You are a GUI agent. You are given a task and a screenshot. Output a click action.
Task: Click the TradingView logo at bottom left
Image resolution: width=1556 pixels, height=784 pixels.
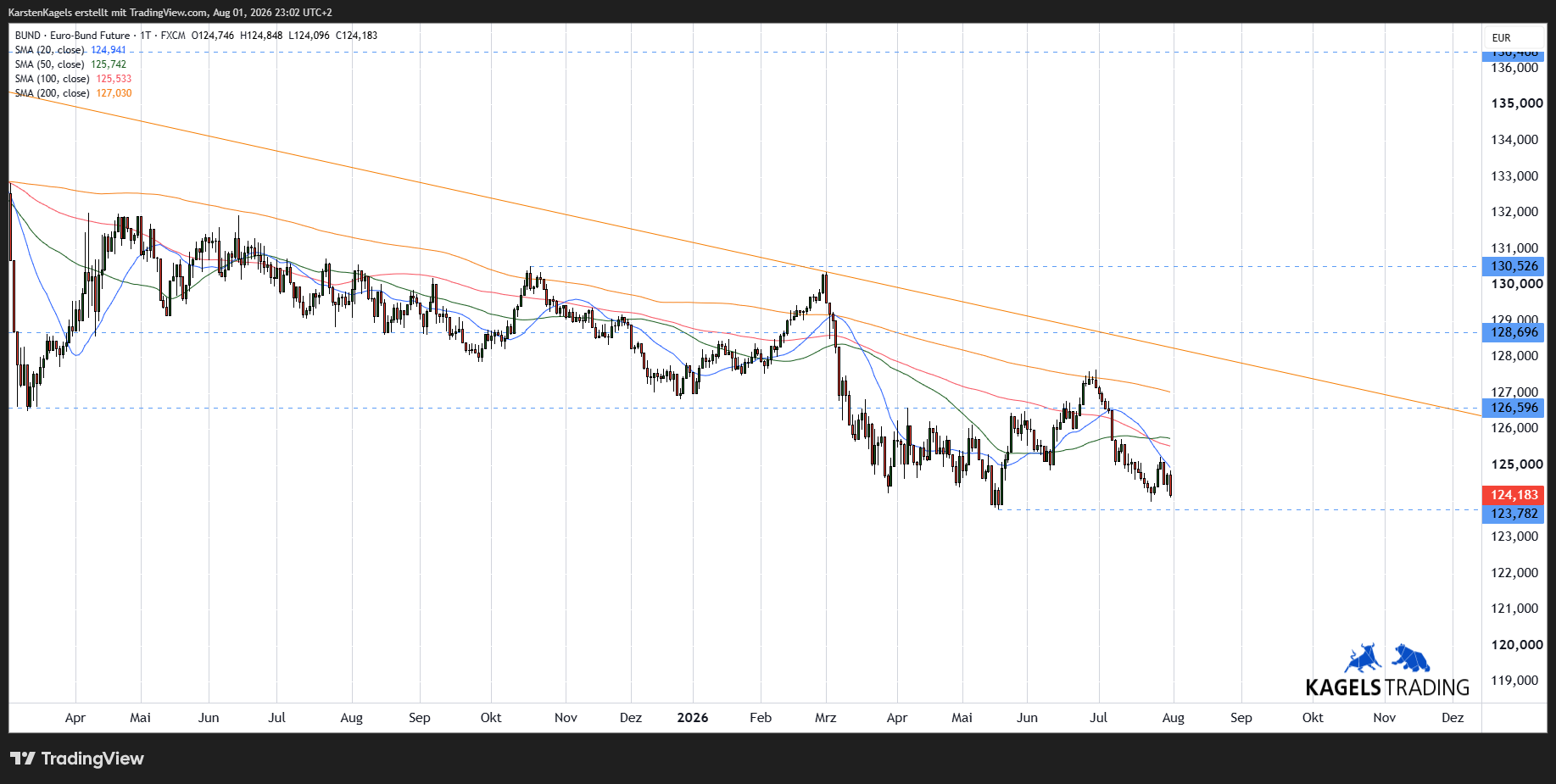77,759
